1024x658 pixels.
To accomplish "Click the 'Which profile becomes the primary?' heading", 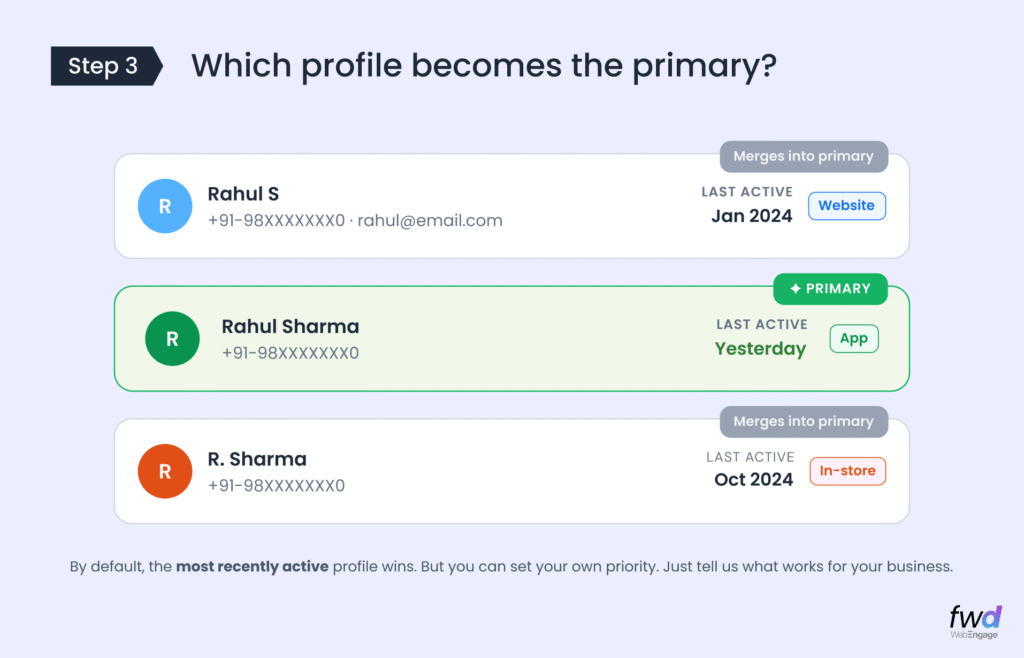I will click(x=484, y=66).
